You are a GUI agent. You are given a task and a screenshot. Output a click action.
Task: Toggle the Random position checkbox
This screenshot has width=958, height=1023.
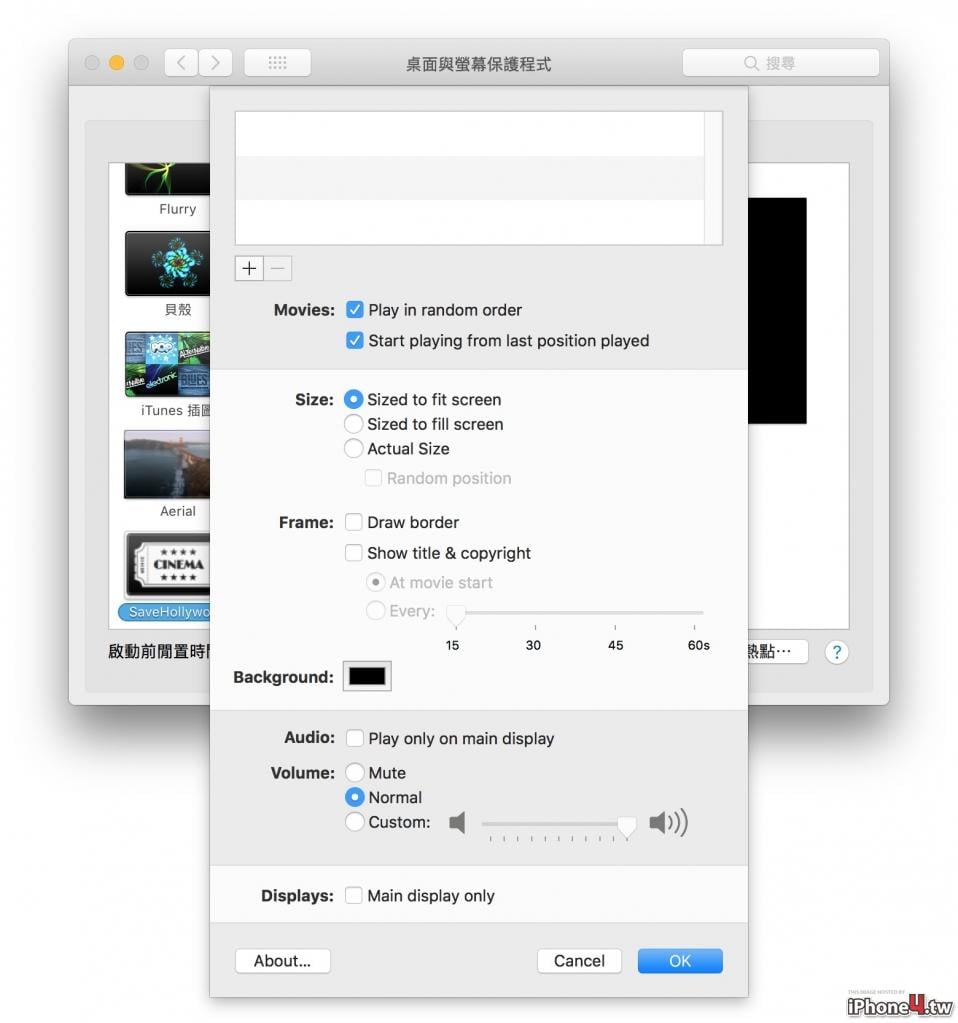click(x=373, y=478)
